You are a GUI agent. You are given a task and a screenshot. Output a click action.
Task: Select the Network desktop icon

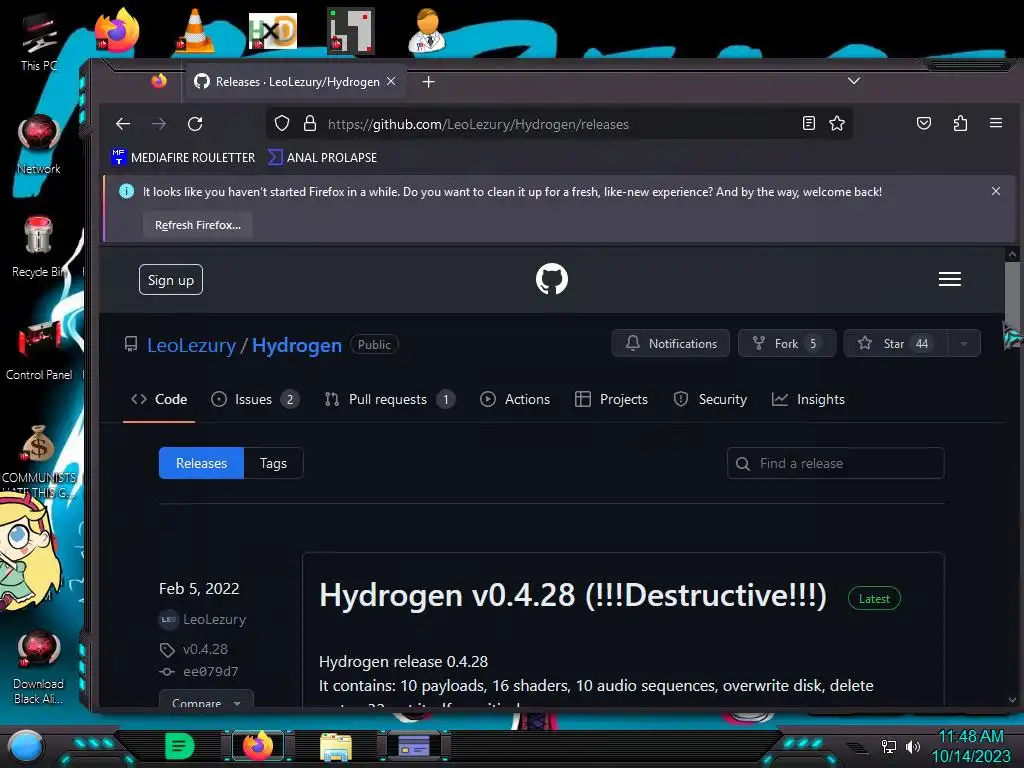pos(39,144)
